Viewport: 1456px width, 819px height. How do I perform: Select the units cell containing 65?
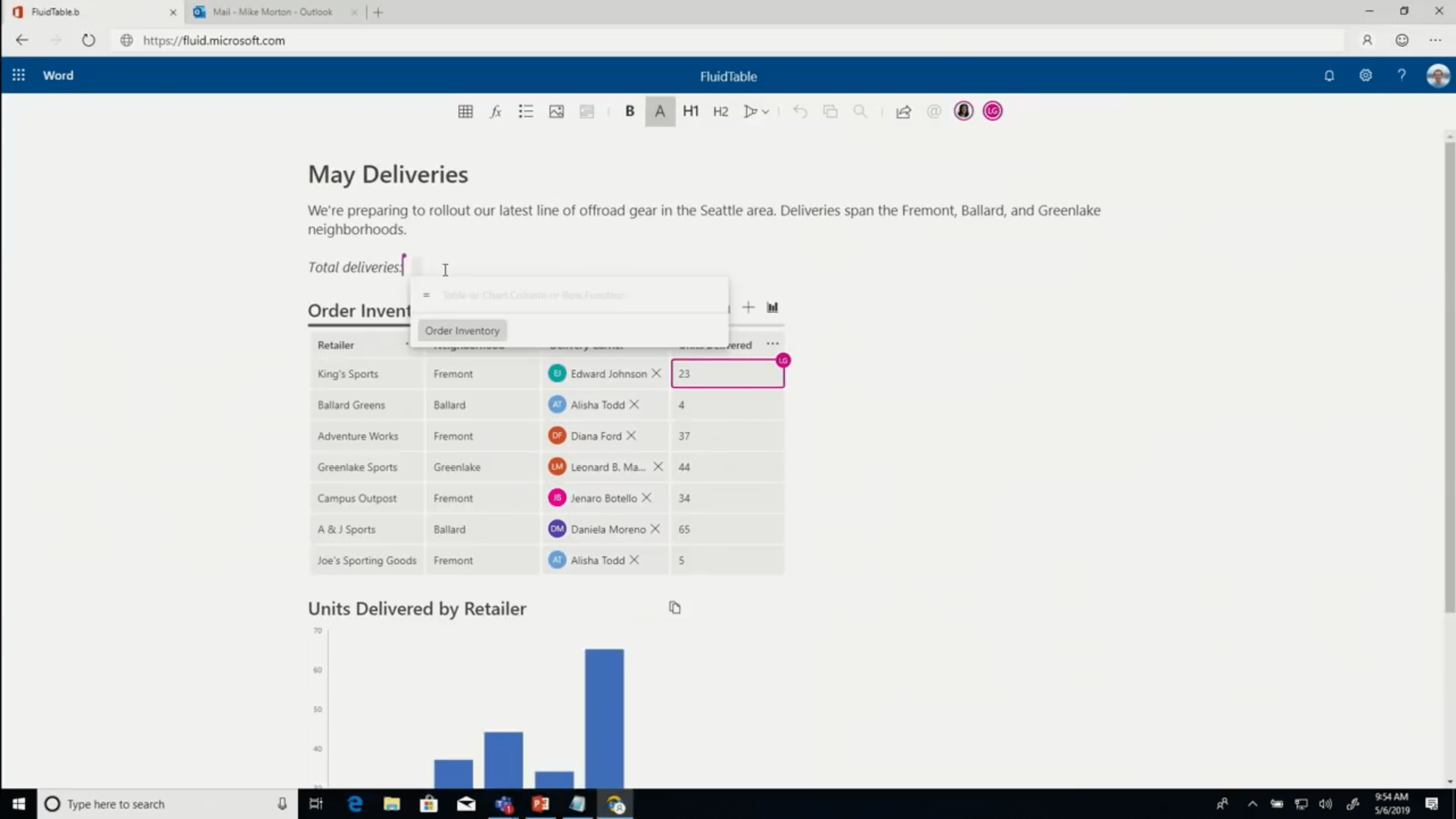[x=727, y=529]
